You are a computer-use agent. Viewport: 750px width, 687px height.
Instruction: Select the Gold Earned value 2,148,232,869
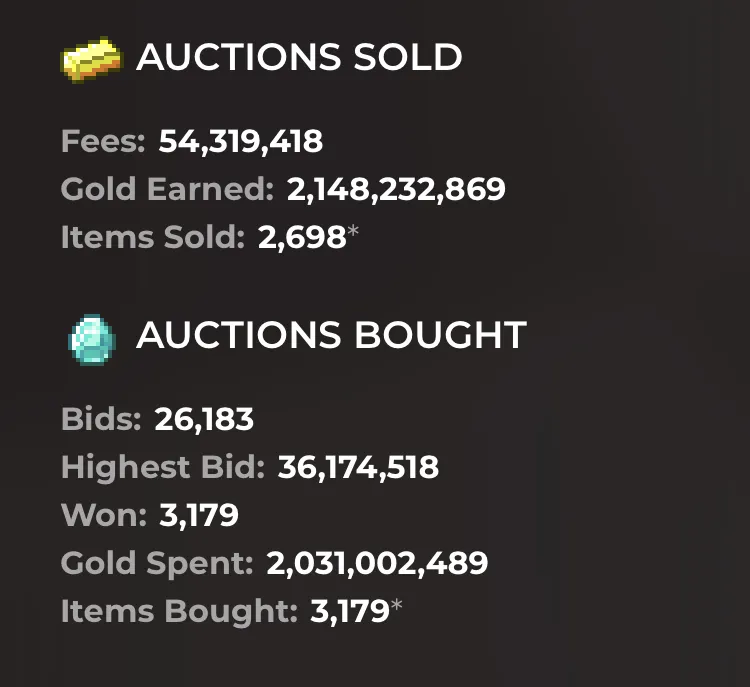[x=396, y=190]
